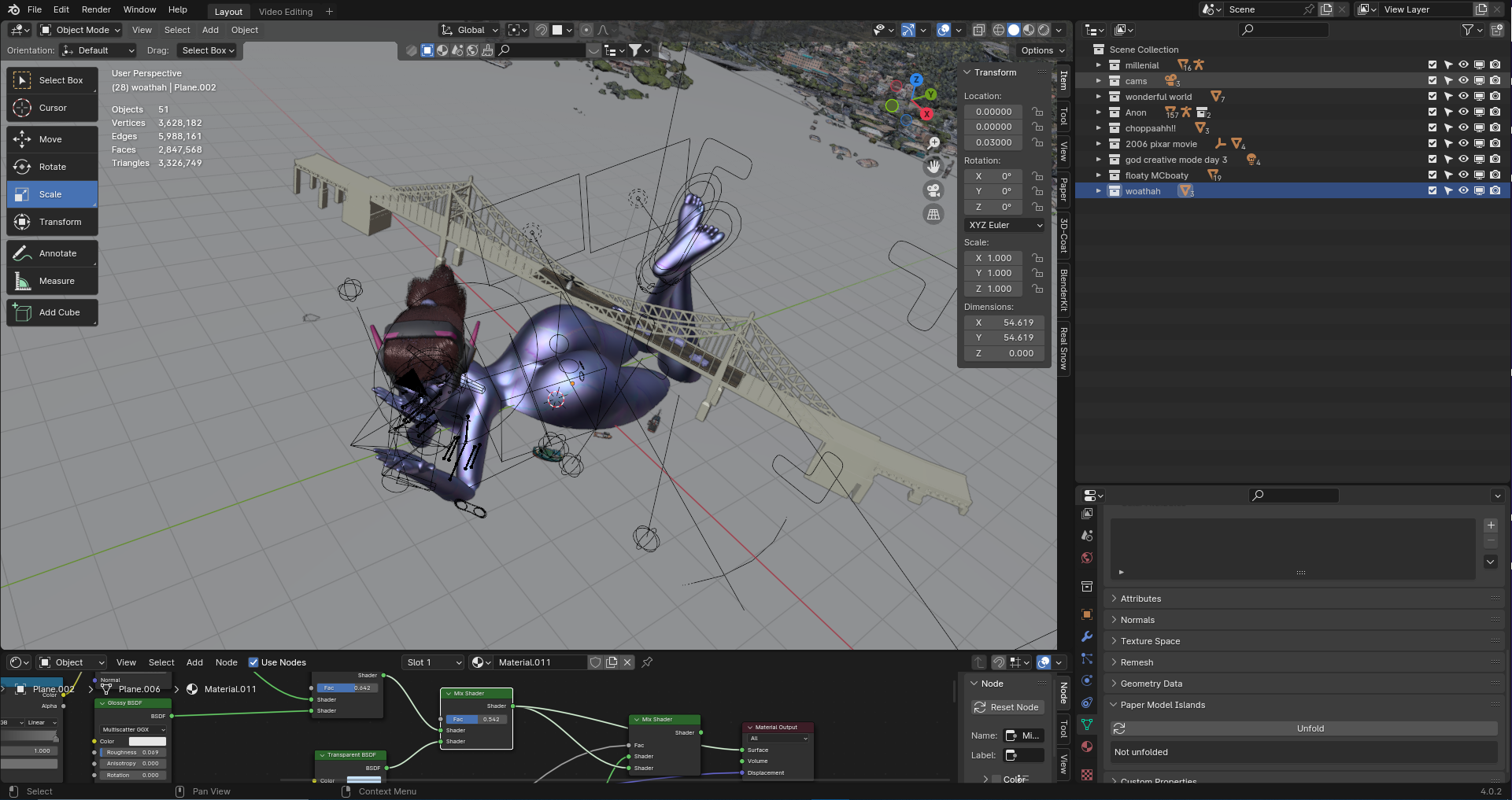
Task: Click the Unfold button
Action: 1303,728
